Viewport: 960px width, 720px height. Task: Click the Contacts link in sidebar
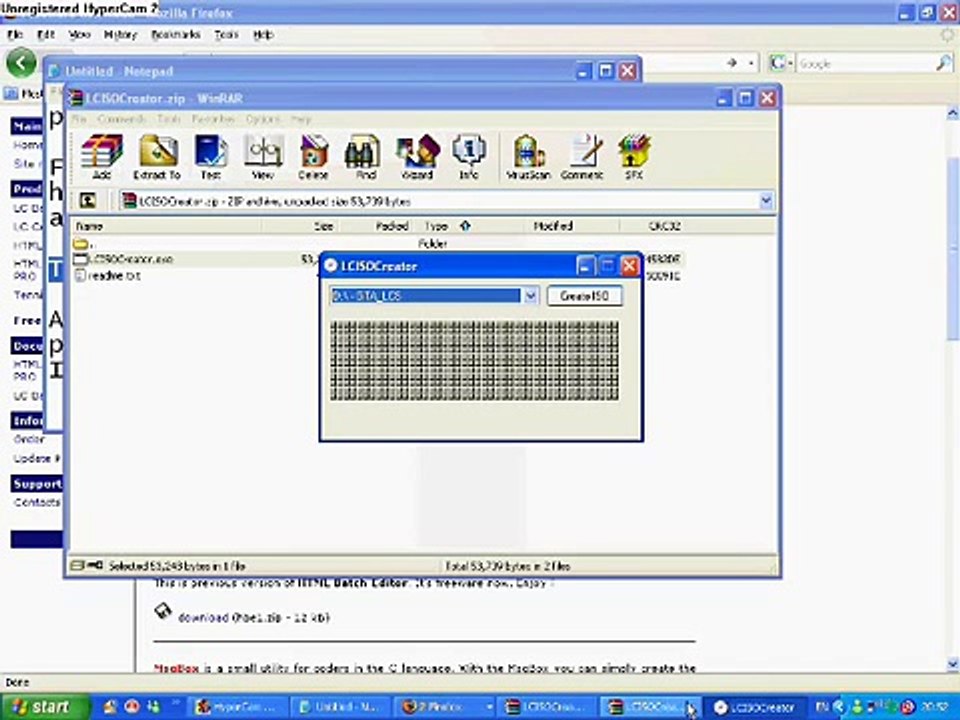37,503
